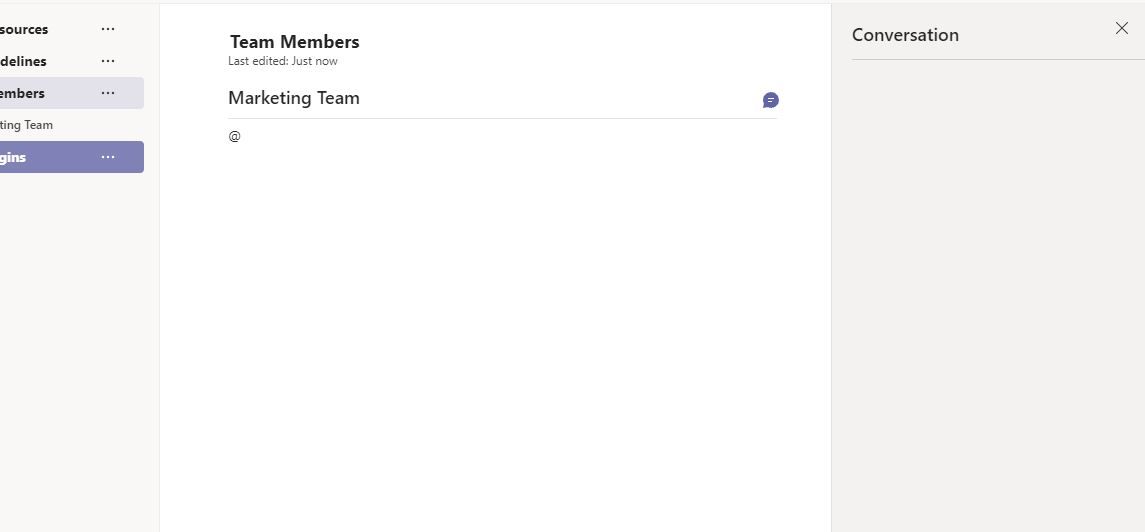This screenshot has width=1145, height=532.
Task: Click the Marketing Team section heading
Action: (x=294, y=98)
